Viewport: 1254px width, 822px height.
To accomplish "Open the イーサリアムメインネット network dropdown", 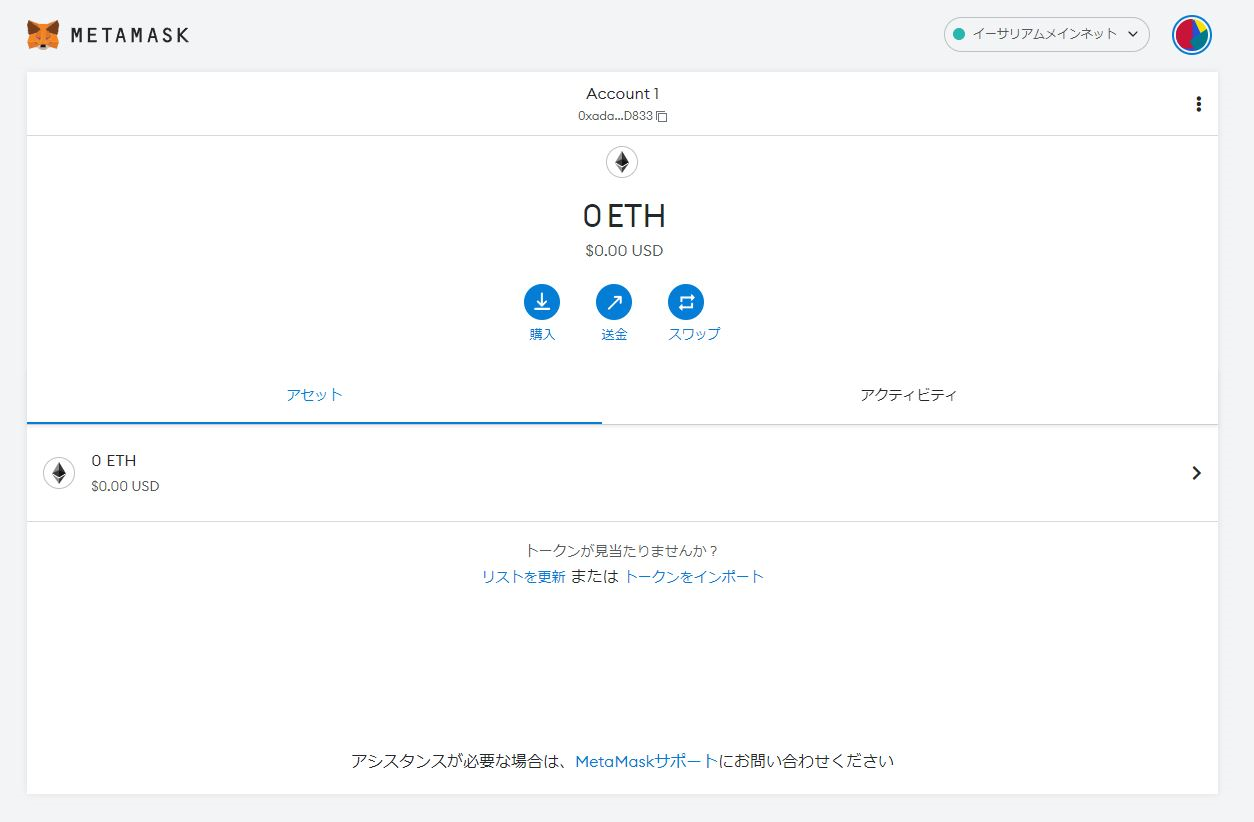I will (x=1046, y=34).
